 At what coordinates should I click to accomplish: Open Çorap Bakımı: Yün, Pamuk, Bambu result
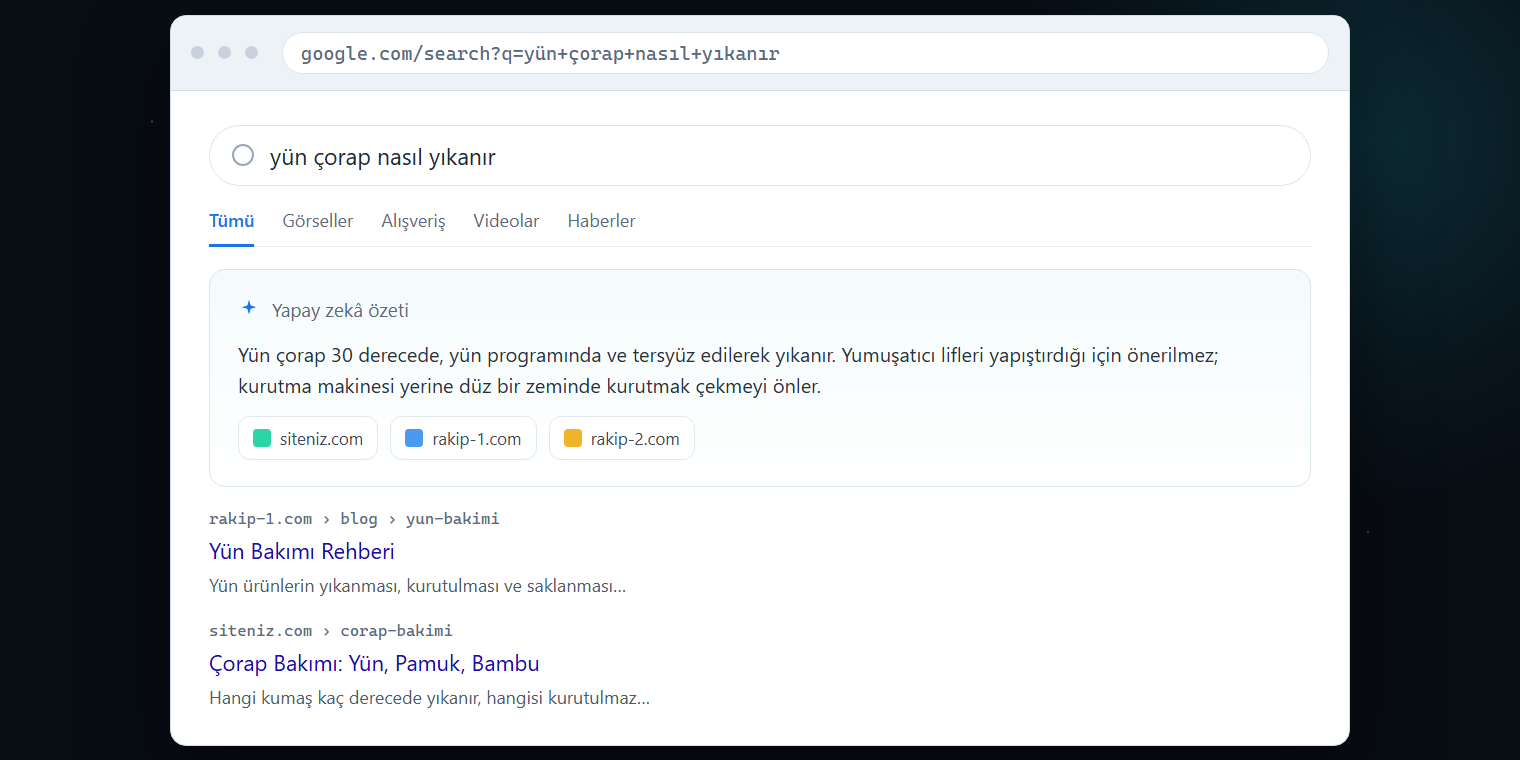pos(374,663)
